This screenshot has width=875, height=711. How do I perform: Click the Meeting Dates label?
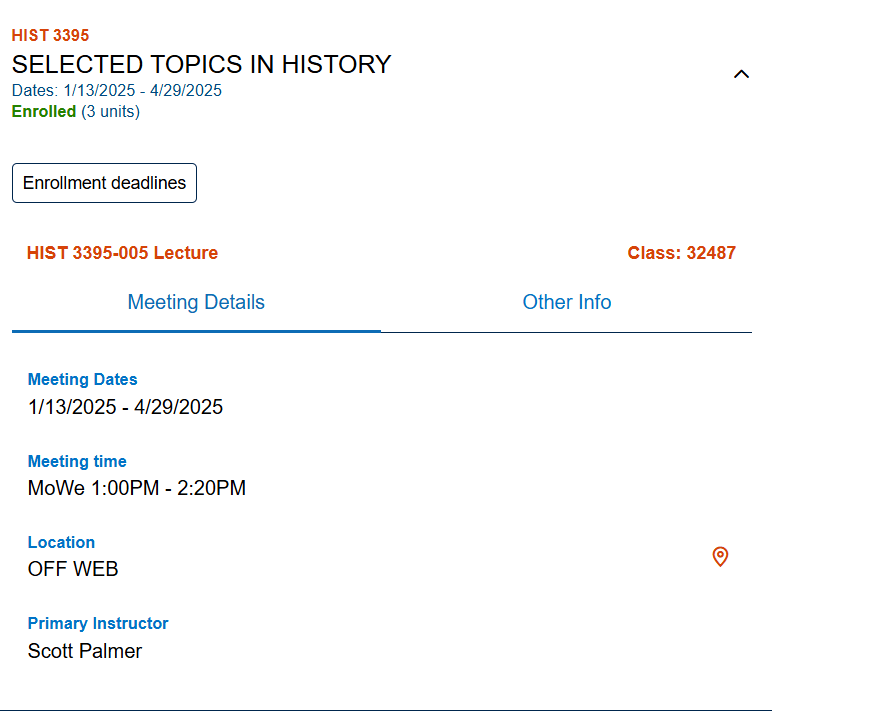coord(82,380)
